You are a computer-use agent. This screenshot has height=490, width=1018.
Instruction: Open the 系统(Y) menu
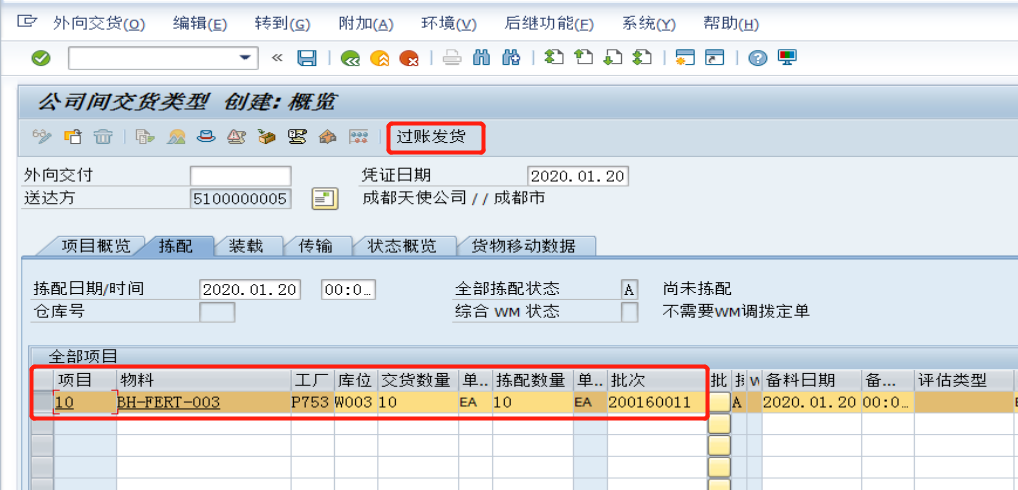[x=649, y=24]
